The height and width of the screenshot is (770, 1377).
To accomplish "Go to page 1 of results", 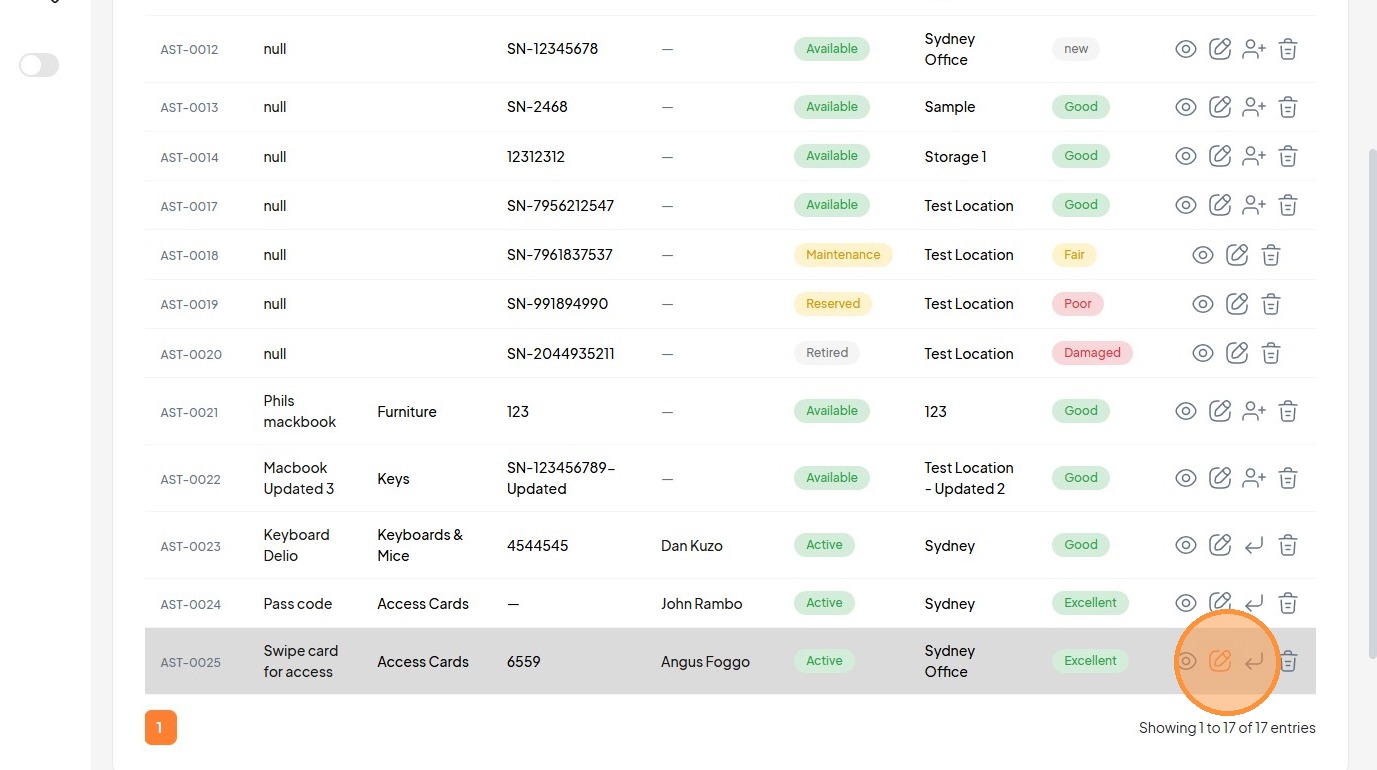I will coord(160,728).
